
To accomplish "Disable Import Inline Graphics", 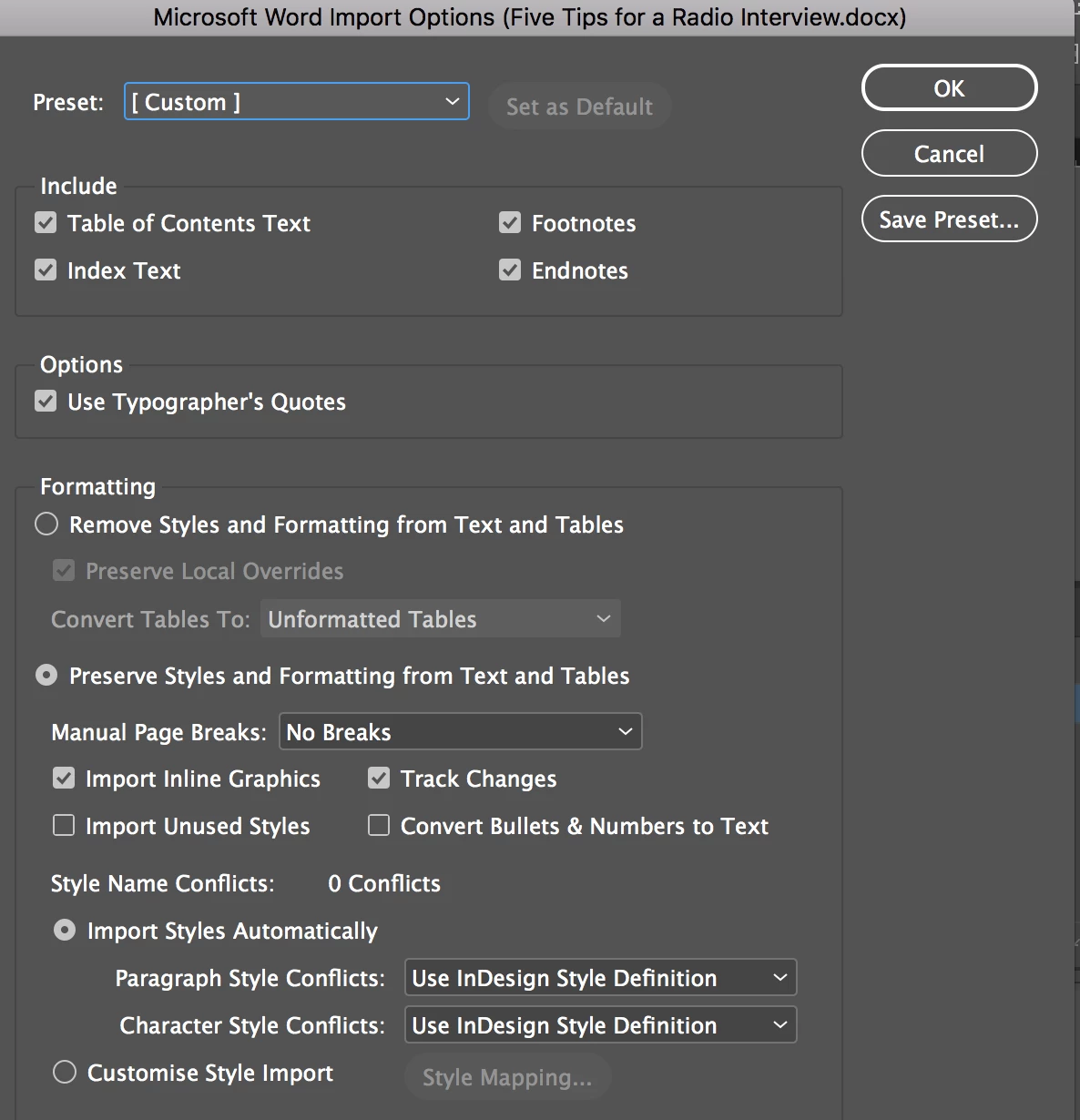I will coord(64,779).
